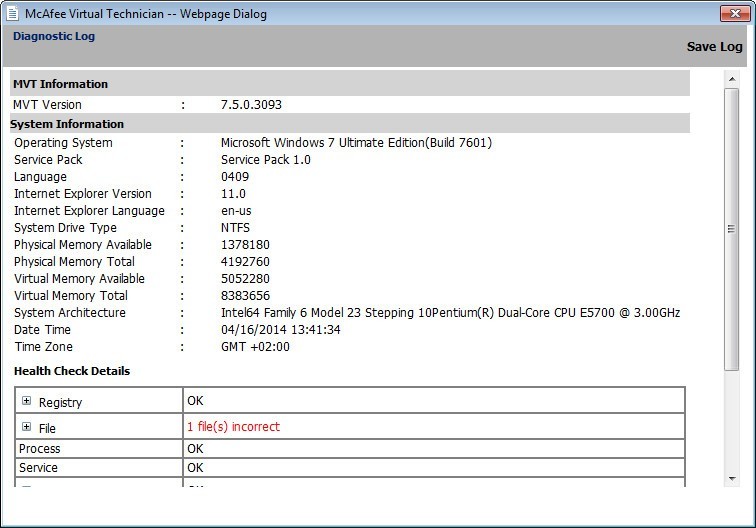Click the File row label
This screenshot has height=528, width=756.
pos(47,428)
